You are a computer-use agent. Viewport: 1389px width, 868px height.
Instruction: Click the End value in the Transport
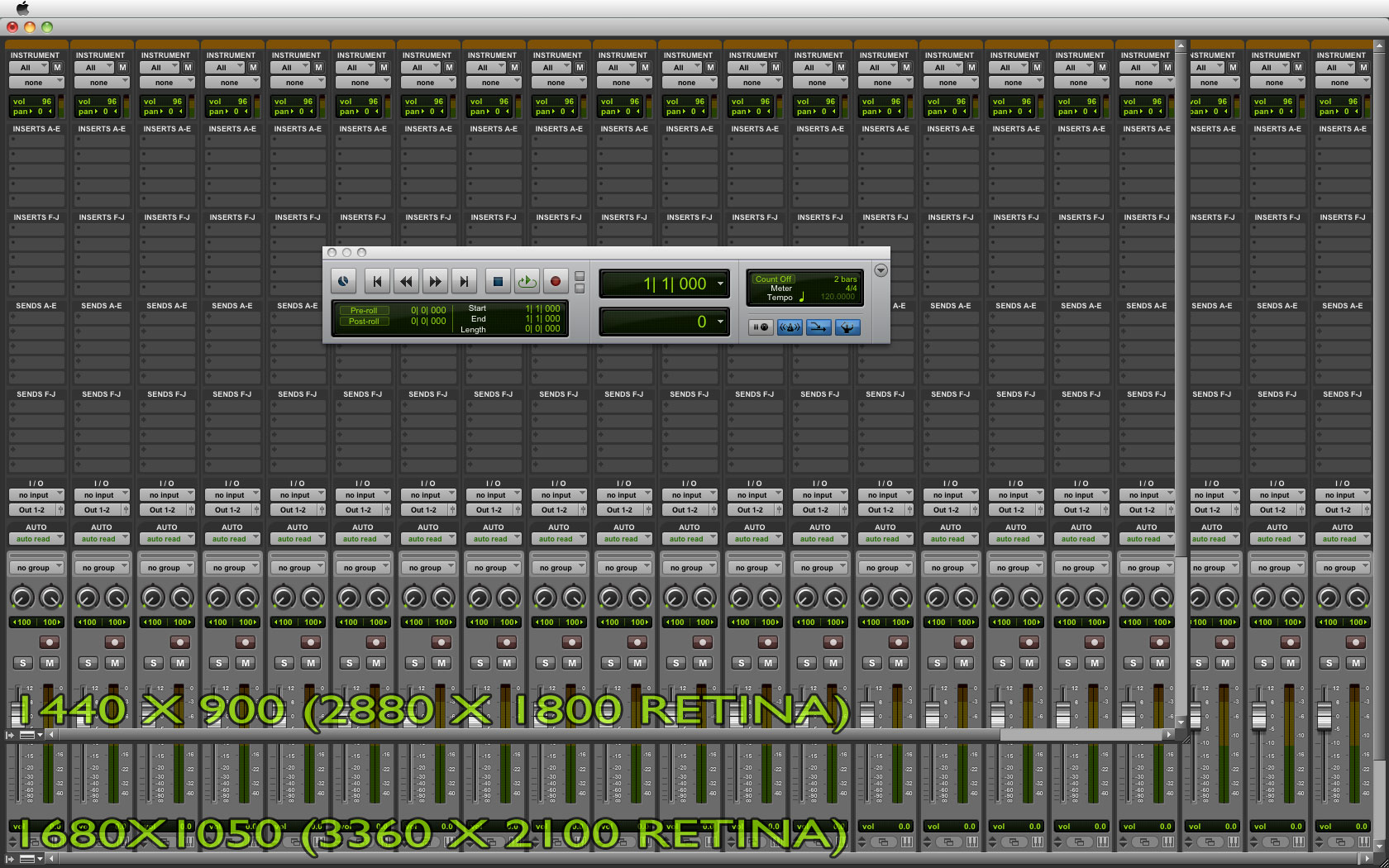[542, 318]
